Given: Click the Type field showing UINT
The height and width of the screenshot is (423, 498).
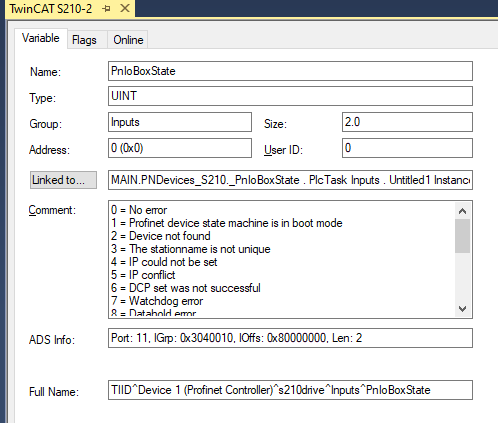Looking at the screenshot, I should 290,96.
